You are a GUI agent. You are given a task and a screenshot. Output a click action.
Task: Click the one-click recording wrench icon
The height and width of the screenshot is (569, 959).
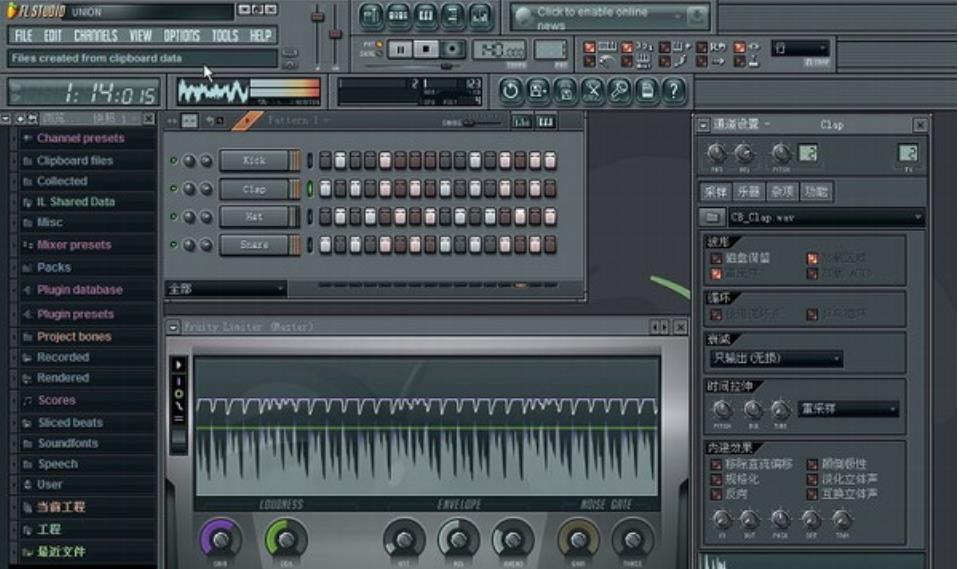620,91
